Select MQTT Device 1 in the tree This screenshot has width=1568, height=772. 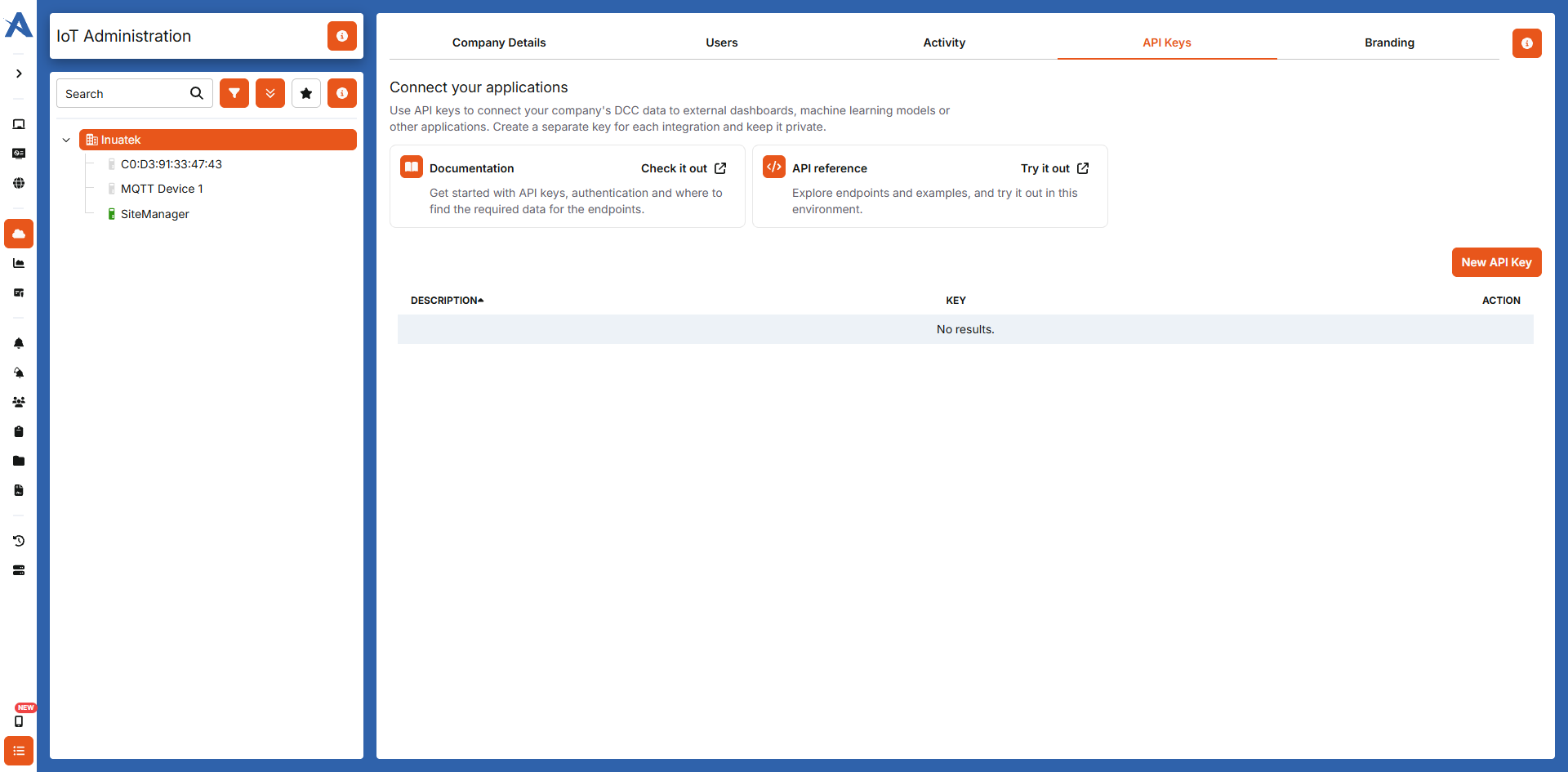click(x=162, y=189)
